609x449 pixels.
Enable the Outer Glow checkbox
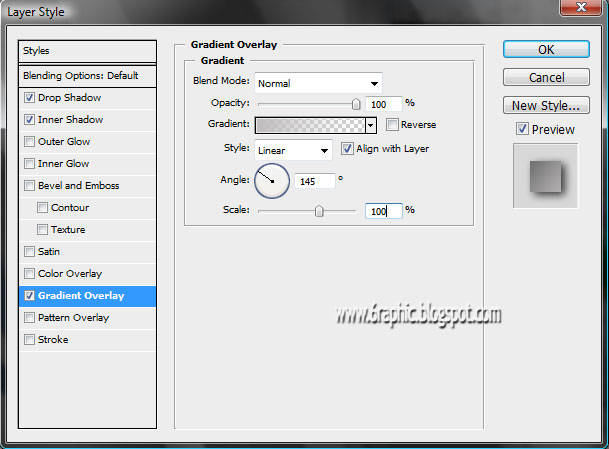tap(30, 141)
